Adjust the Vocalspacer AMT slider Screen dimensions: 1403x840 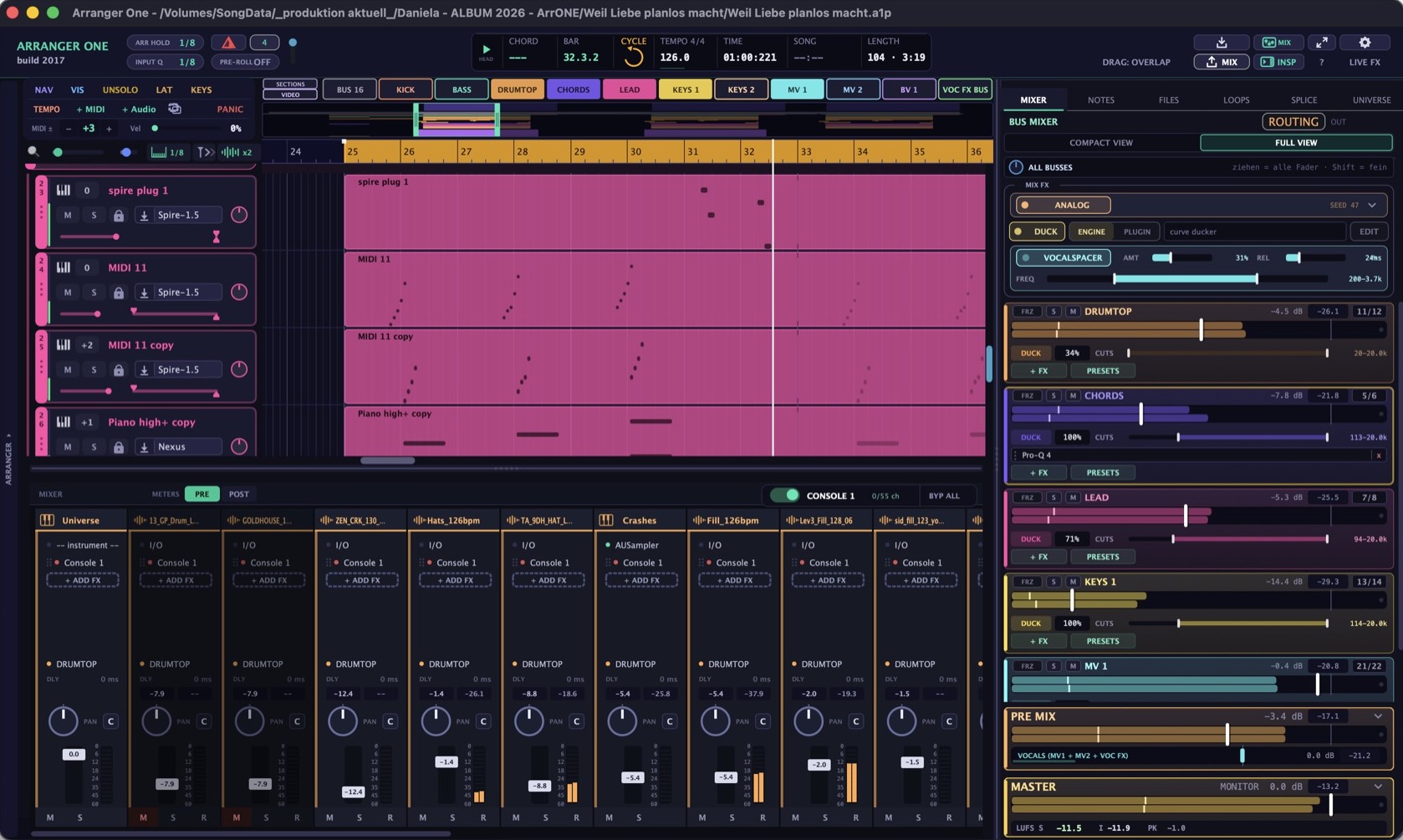[1181, 257]
